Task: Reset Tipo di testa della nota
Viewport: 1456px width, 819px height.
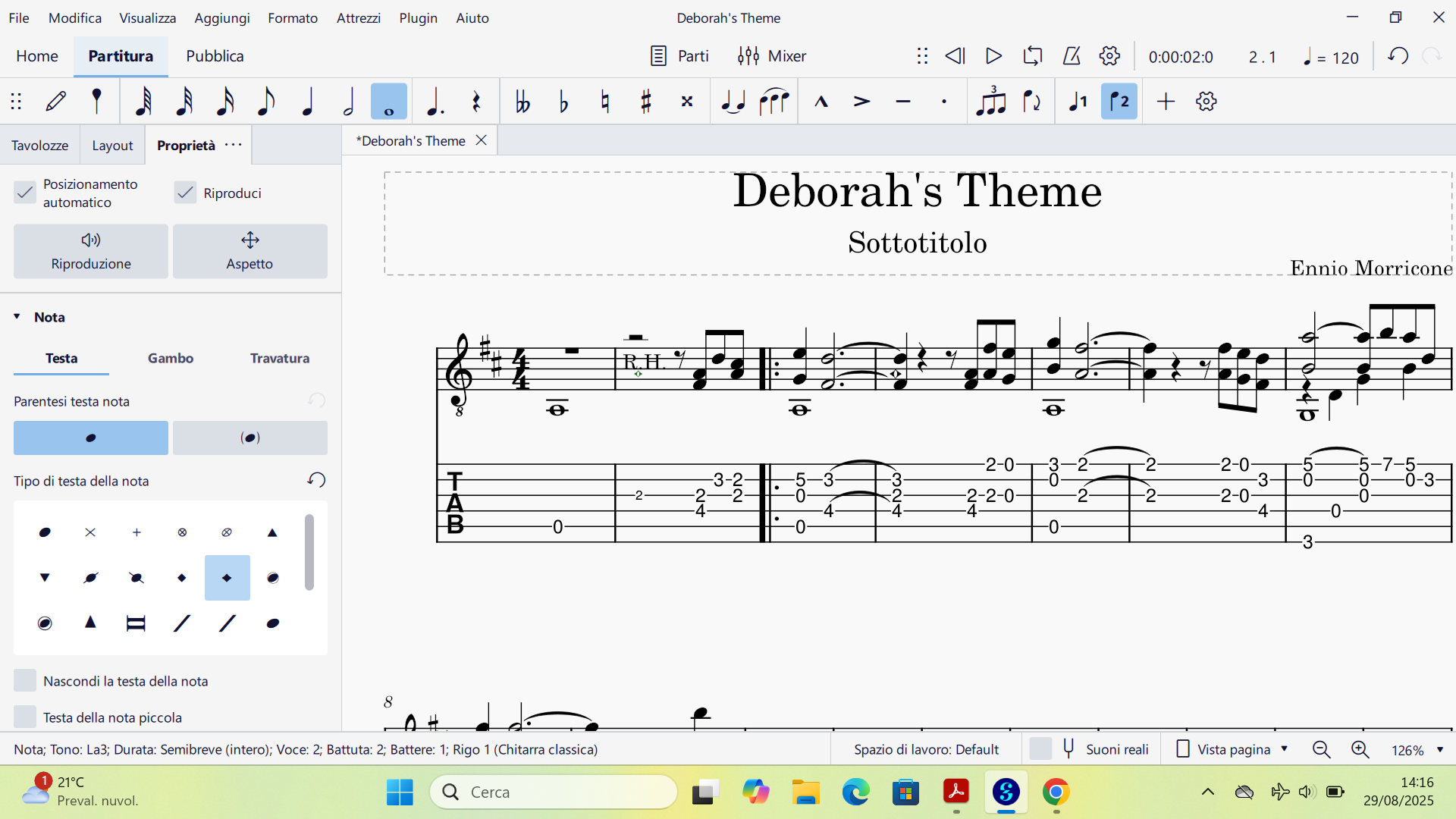Action: pos(316,480)
